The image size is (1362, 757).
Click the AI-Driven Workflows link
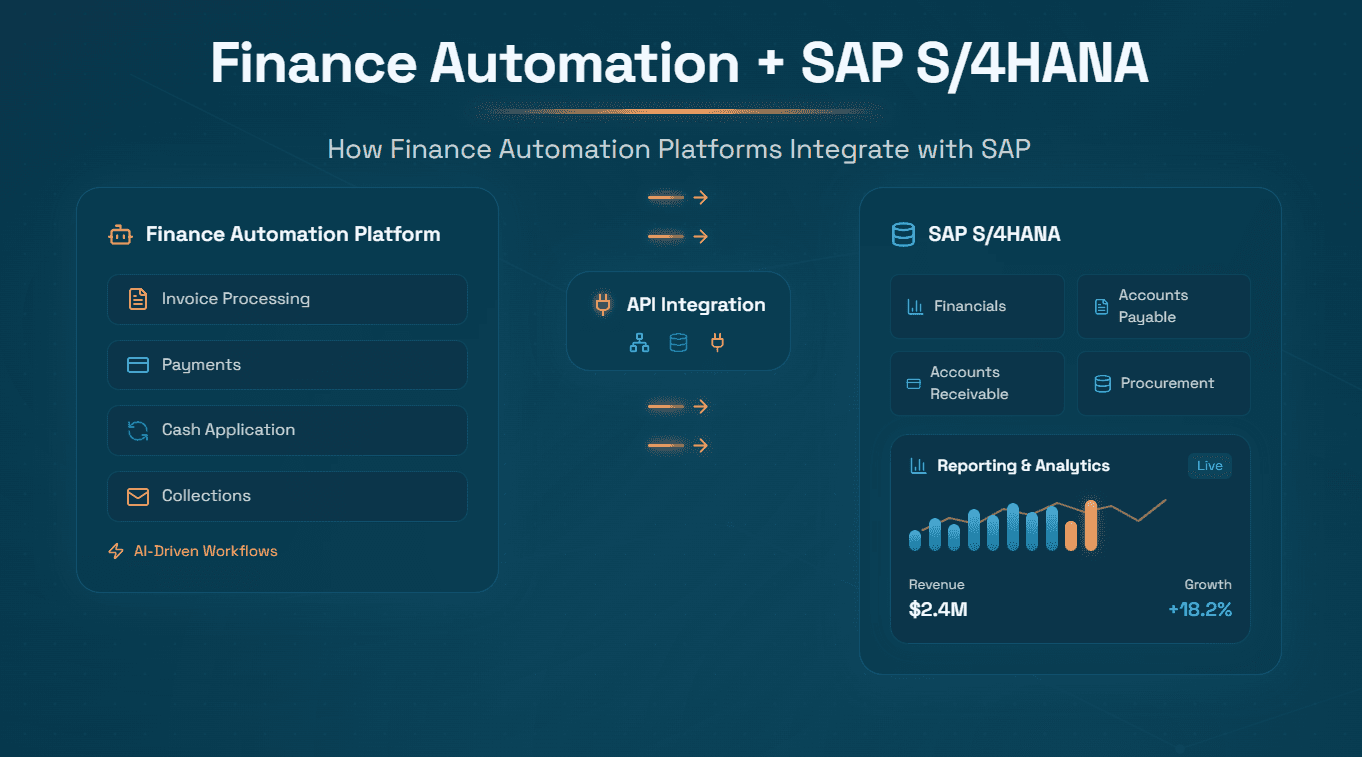pos(206,551)
